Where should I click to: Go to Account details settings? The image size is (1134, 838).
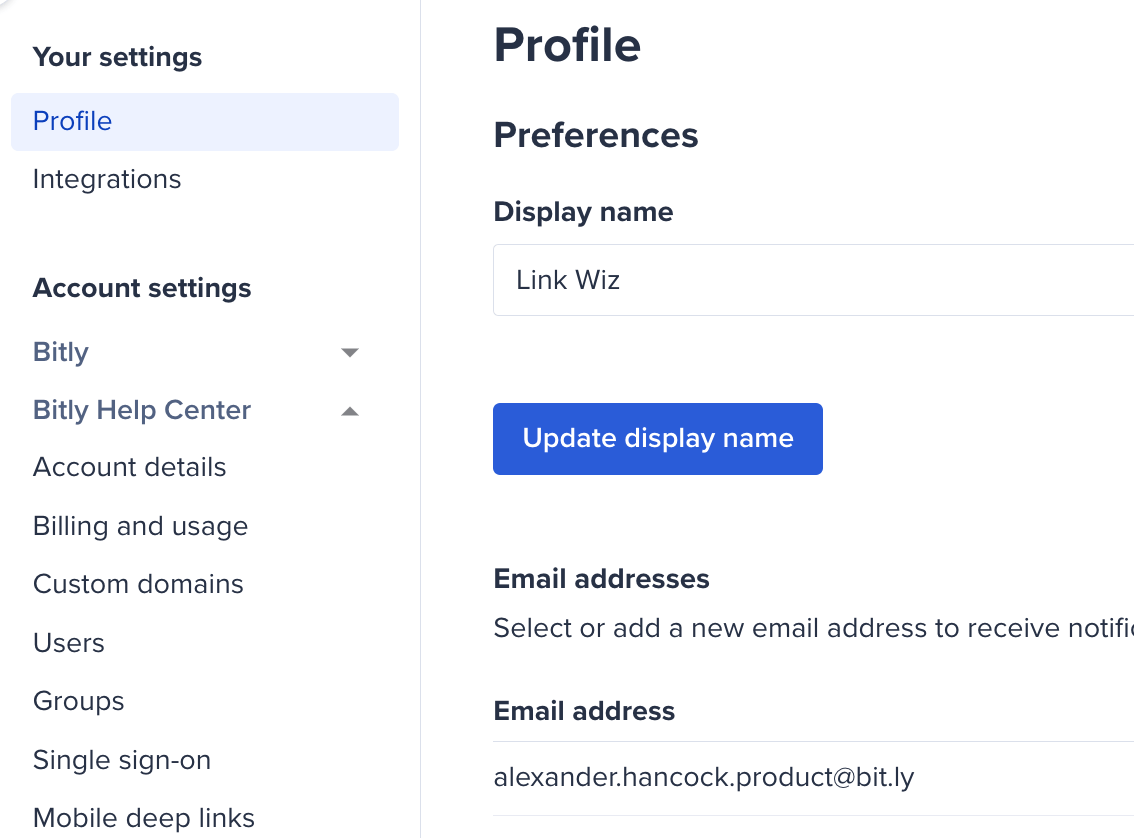[x=129, y=467]
